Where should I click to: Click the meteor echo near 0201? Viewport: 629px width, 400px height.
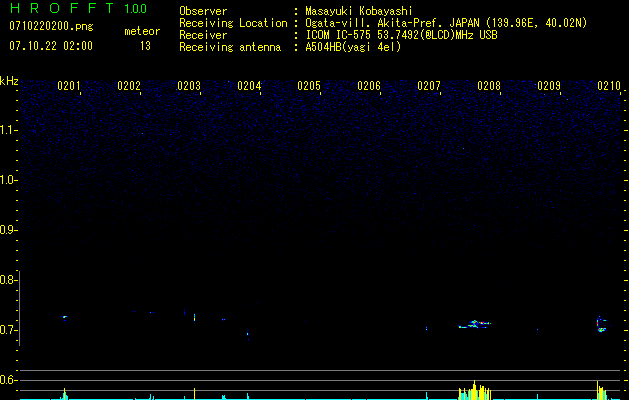tap(65, 318)
